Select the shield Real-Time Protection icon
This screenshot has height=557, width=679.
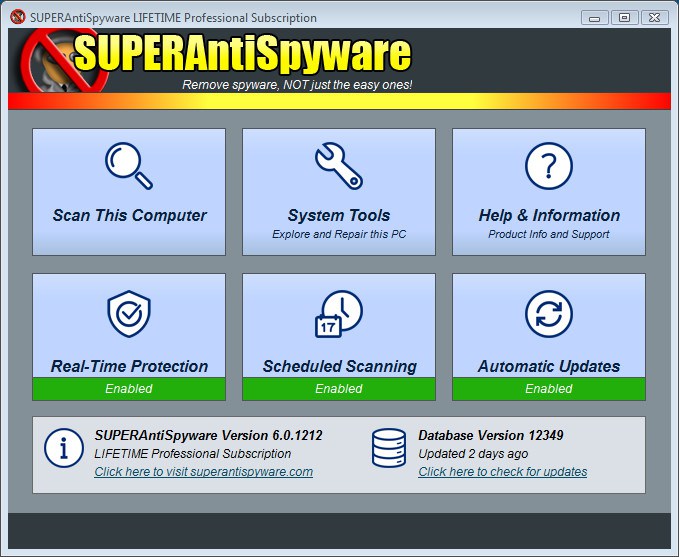pyautogui.click(x=129, y=314)
